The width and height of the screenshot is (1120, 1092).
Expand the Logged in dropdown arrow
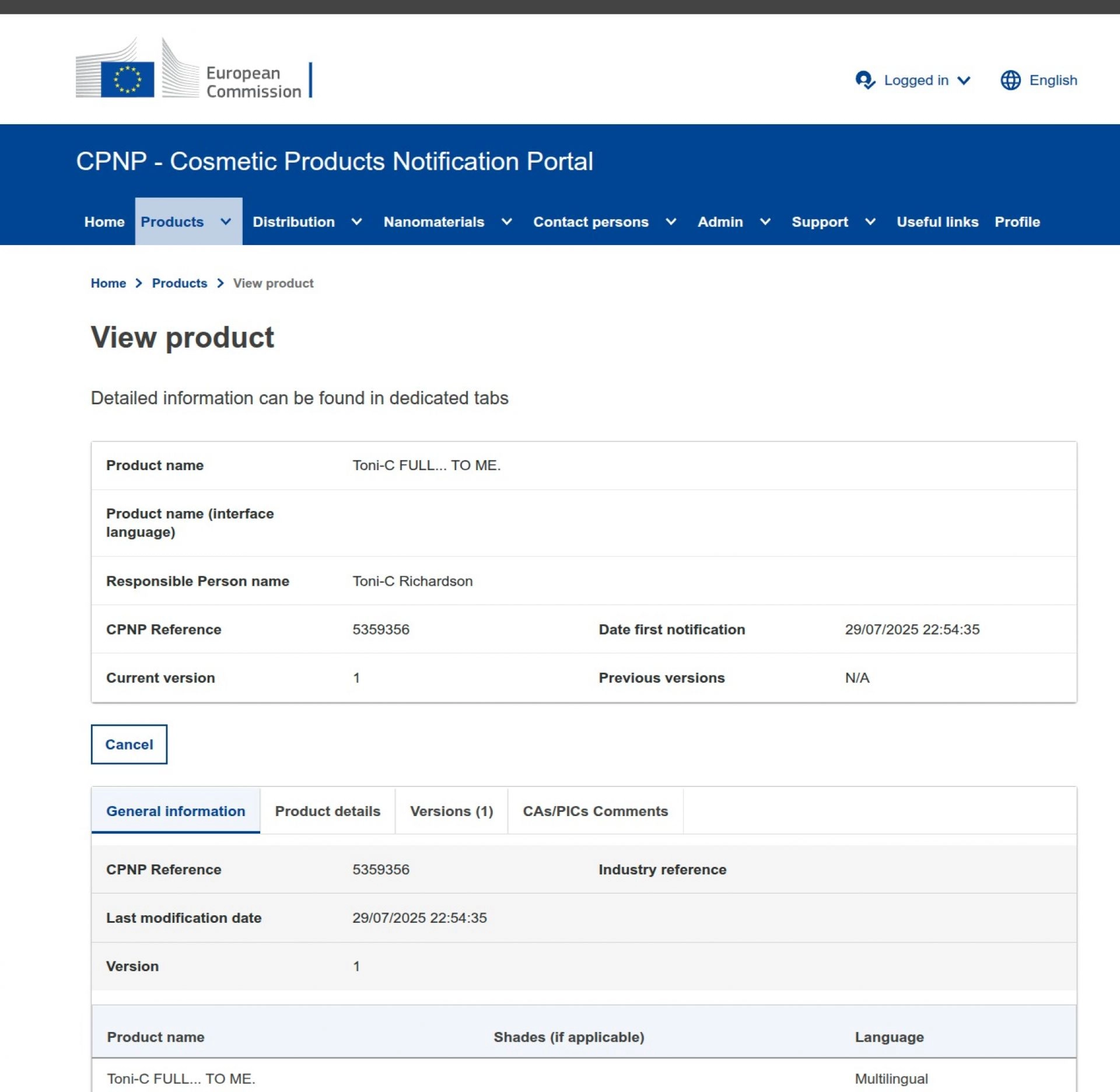(x=964, y=80)
